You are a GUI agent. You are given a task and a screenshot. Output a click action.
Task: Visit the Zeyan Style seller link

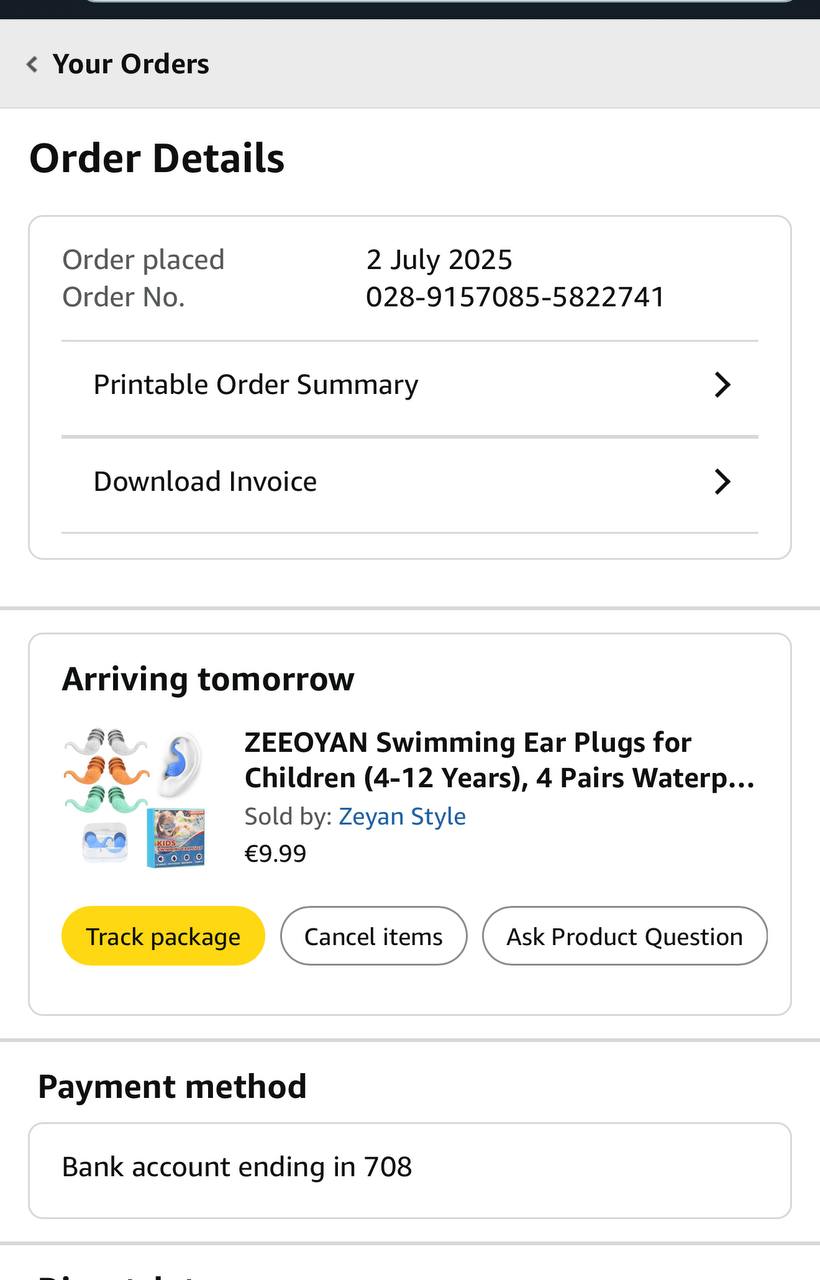pyautogui.click(x=402, y=816)
